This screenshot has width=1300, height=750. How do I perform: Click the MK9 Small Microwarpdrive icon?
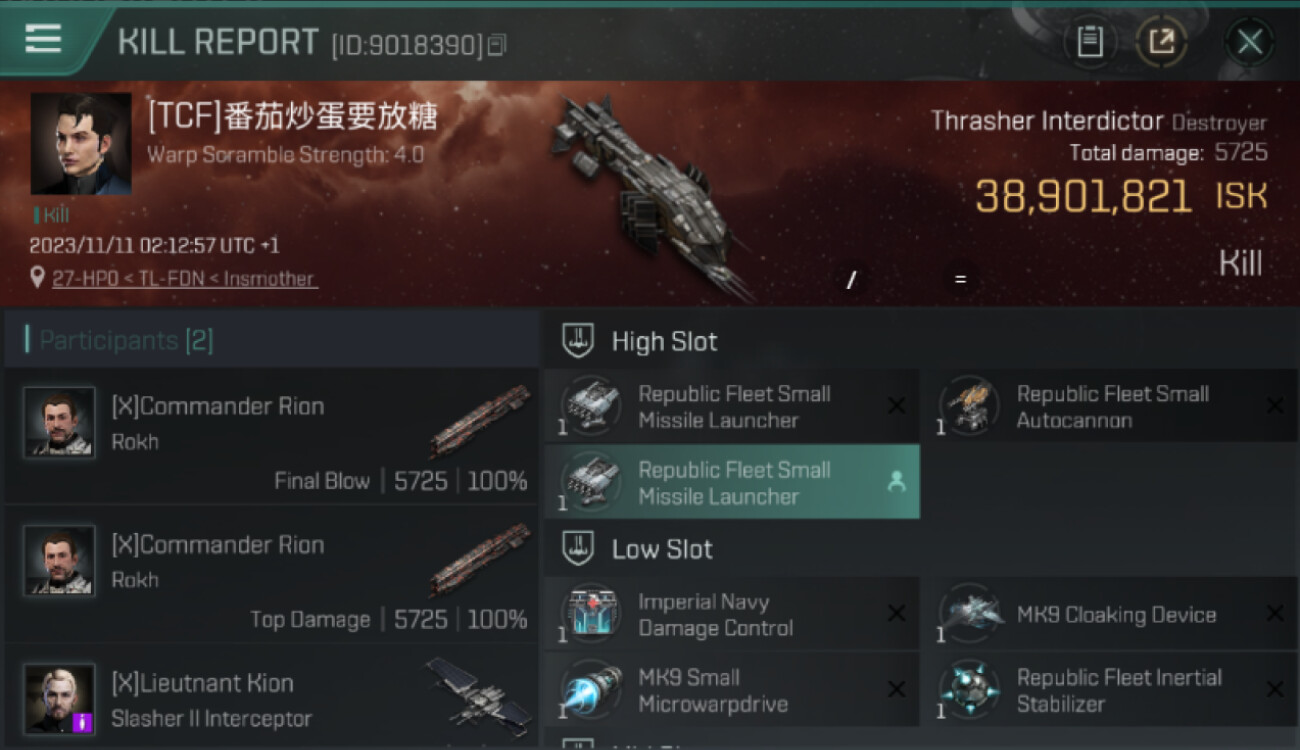pyautogui.click(x=590, y=689)
